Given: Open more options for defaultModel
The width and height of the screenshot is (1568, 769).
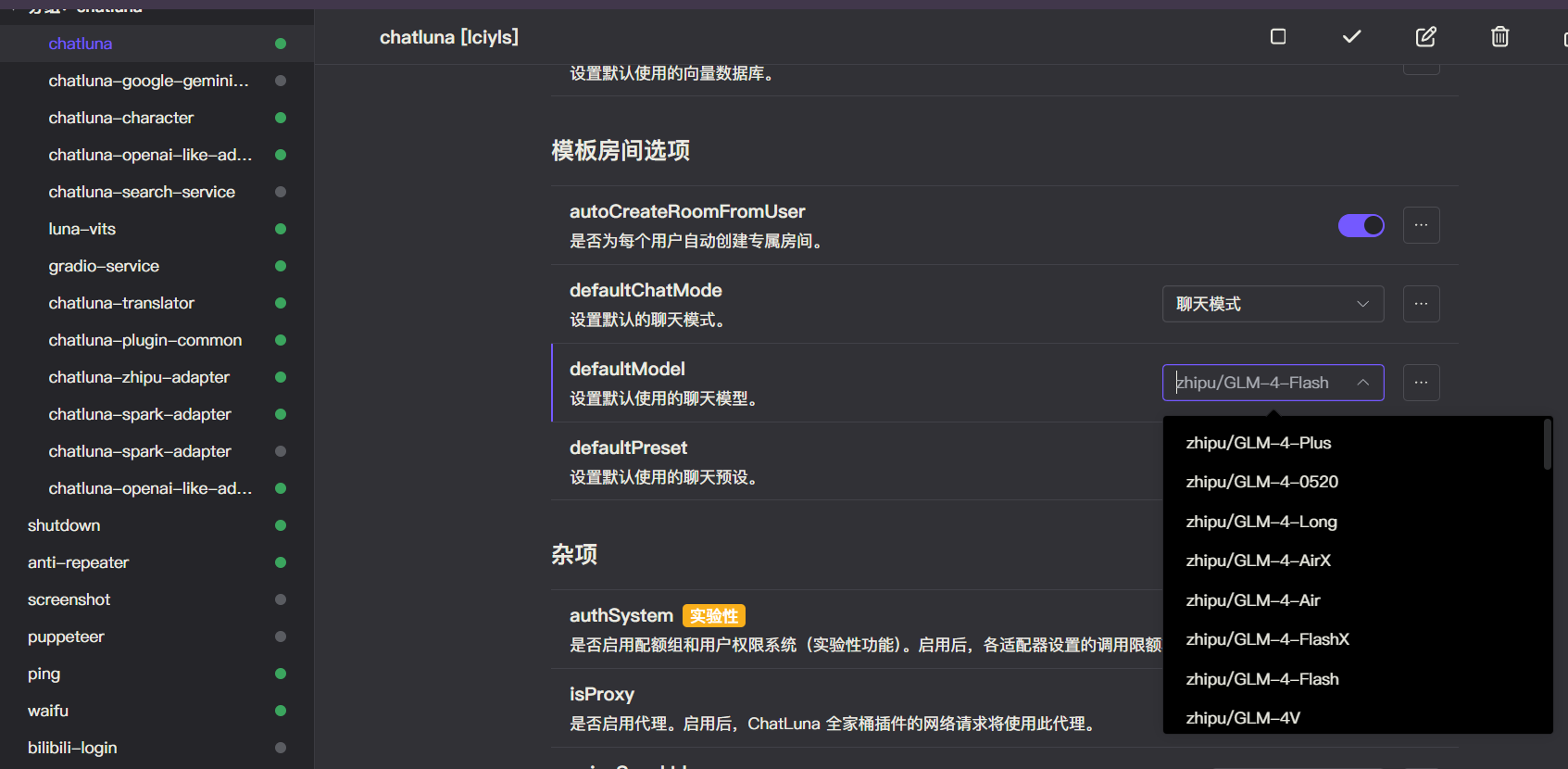Looking at the screenshot, I should point(1422,383).
